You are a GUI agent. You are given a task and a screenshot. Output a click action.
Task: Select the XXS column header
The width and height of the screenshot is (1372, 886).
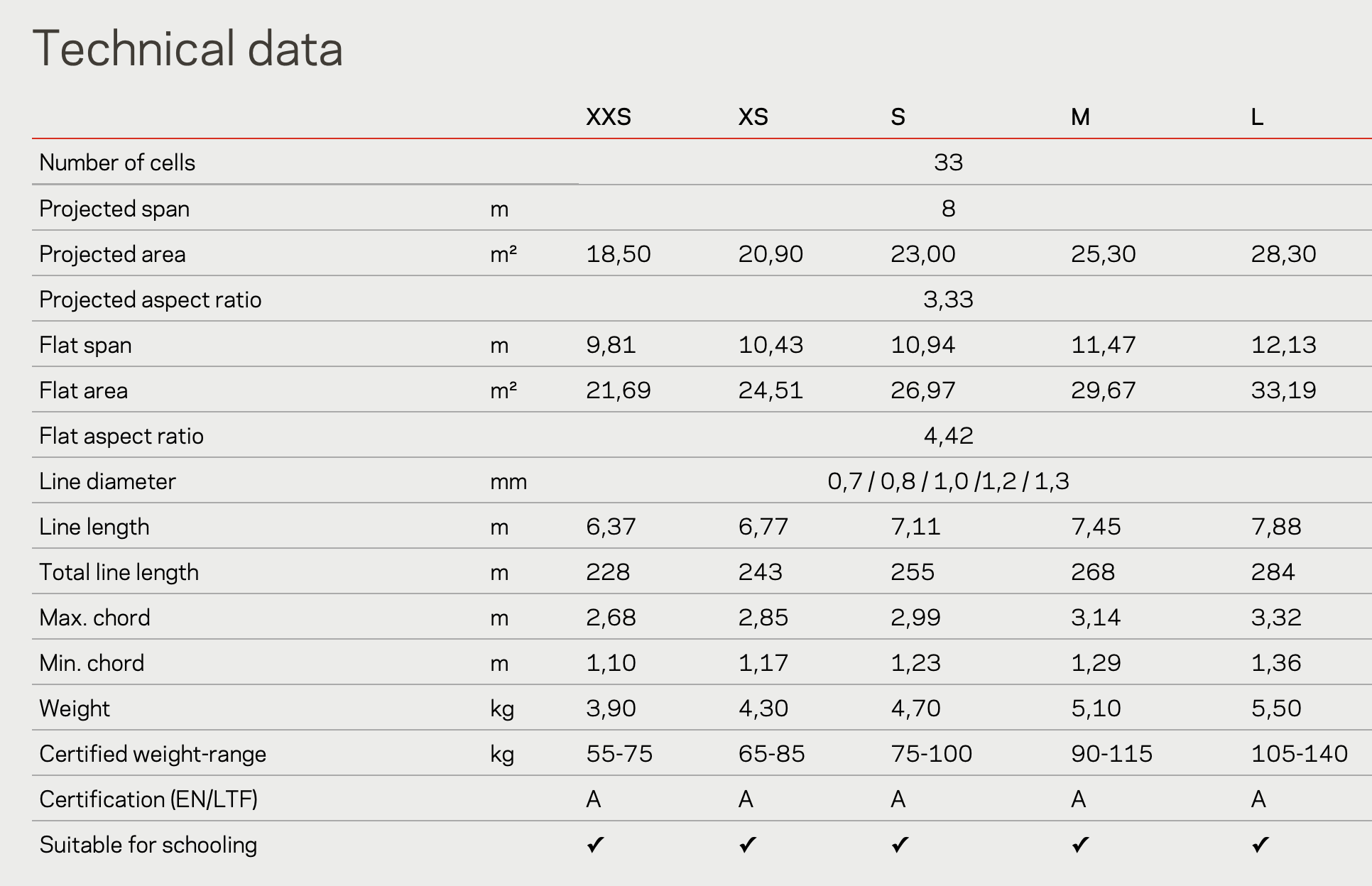[609, 116]
